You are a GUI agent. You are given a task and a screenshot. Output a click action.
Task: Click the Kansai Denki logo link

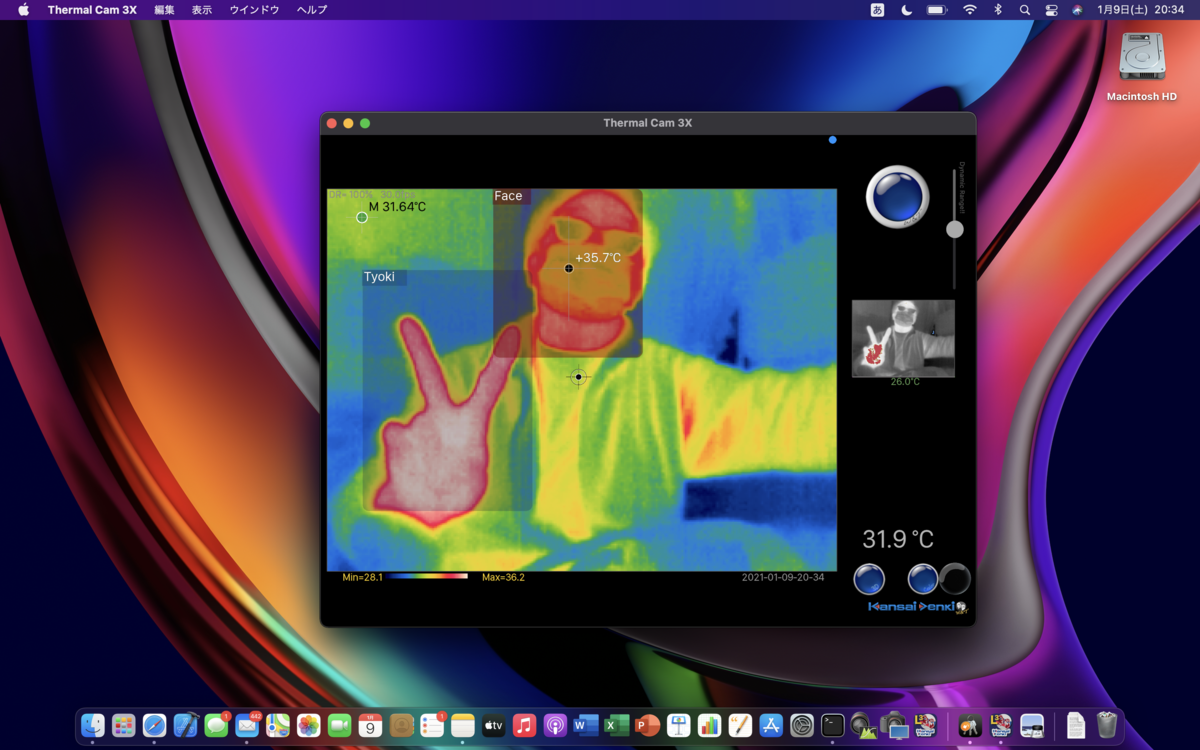tap(917, 606)
